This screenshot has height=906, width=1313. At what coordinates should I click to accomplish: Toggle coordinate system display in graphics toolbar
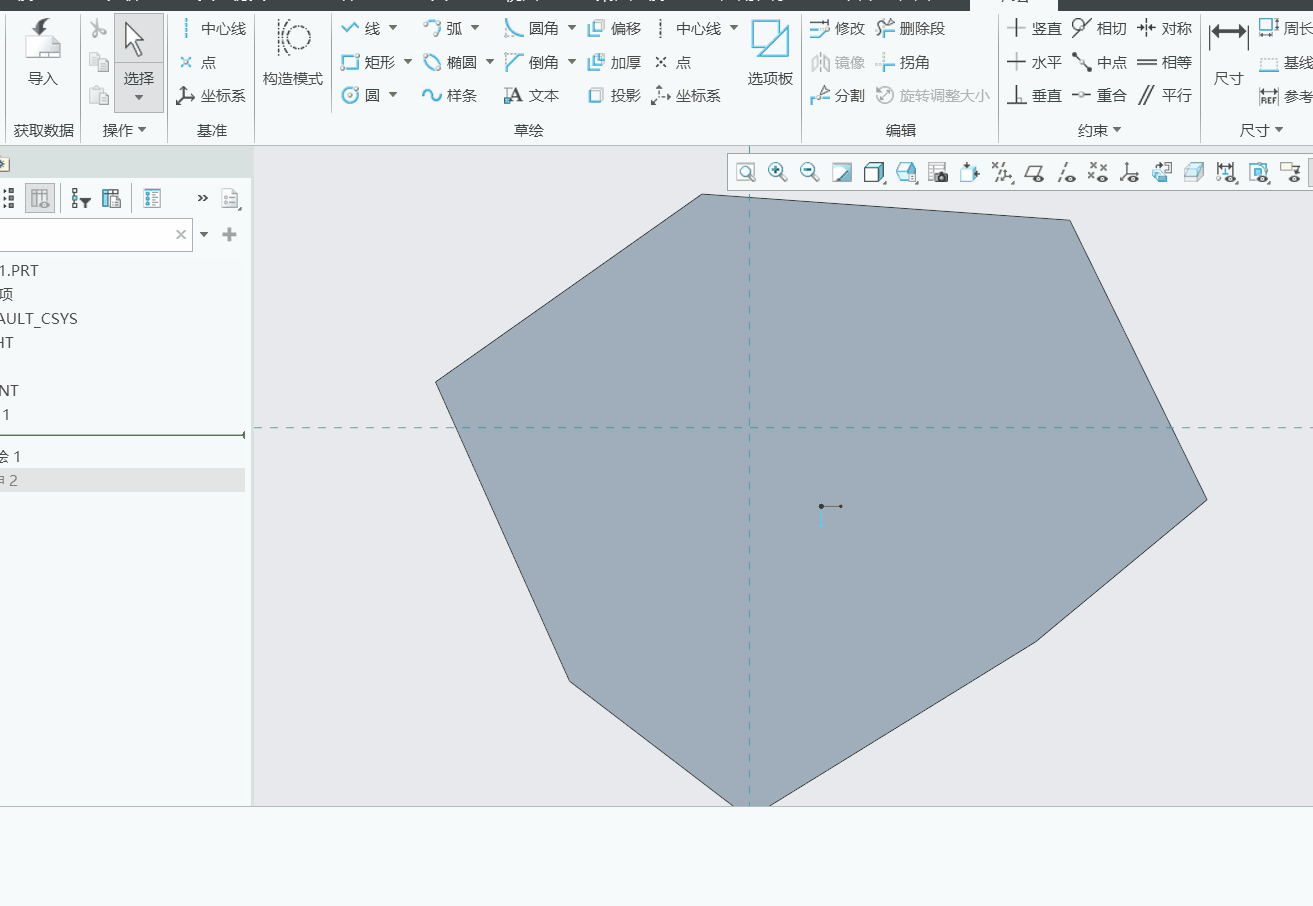click(1131, 172)
